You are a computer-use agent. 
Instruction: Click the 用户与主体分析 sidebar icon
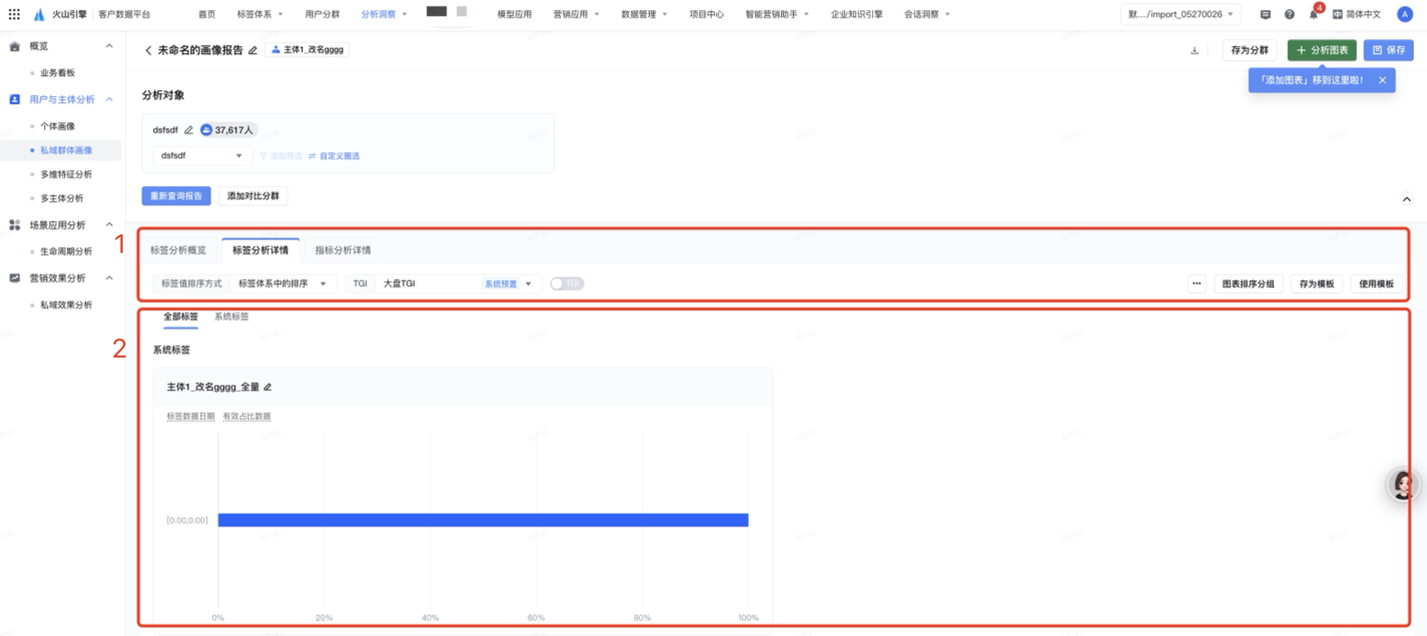click(15, 99)
